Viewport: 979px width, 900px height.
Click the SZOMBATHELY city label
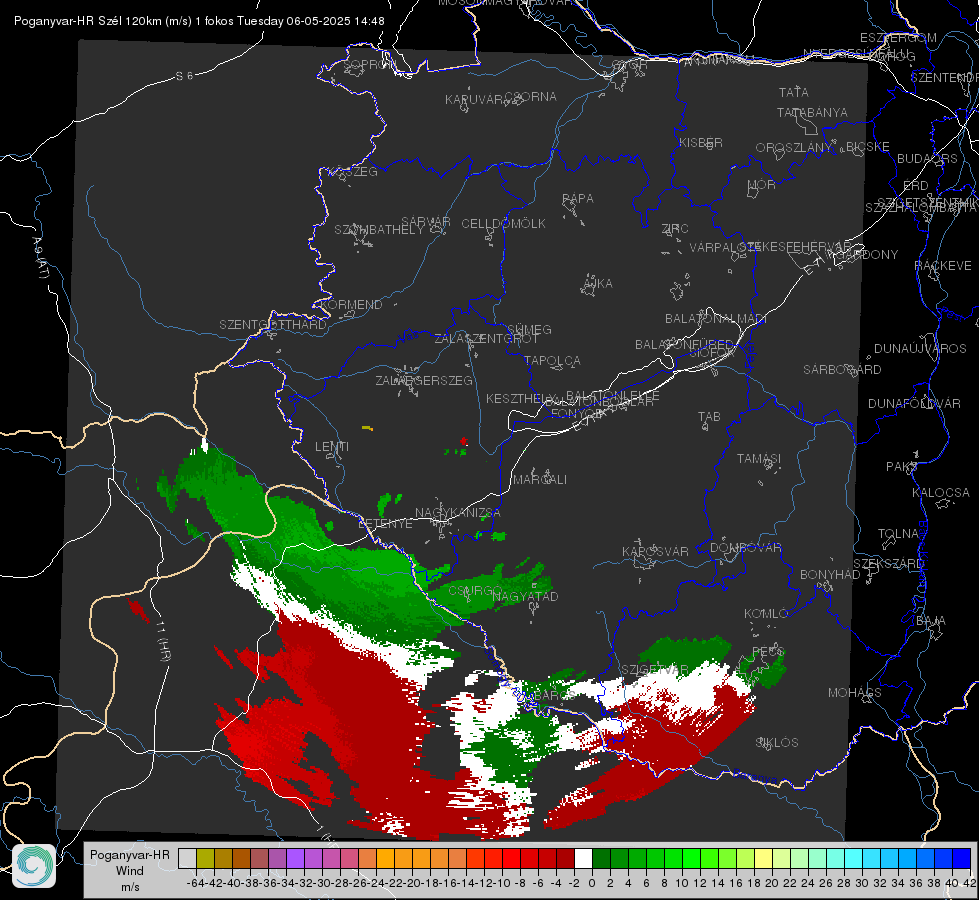(x=379, y=229)
